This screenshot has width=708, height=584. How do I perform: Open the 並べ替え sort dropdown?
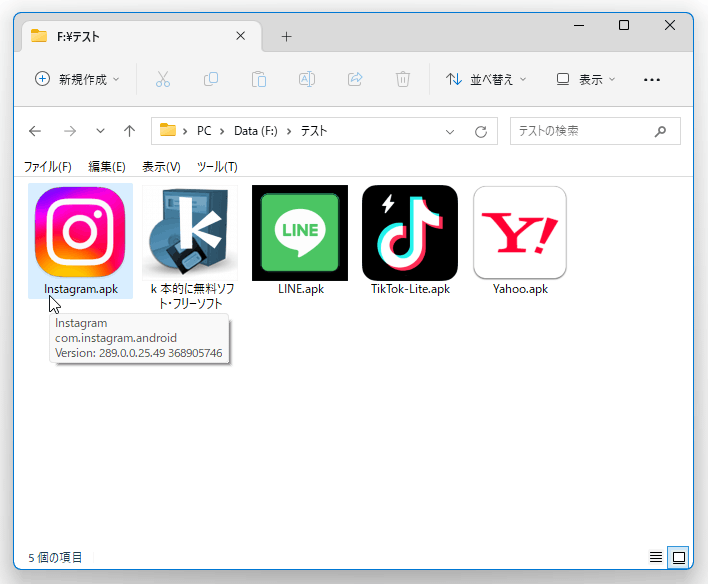(486, 79)
